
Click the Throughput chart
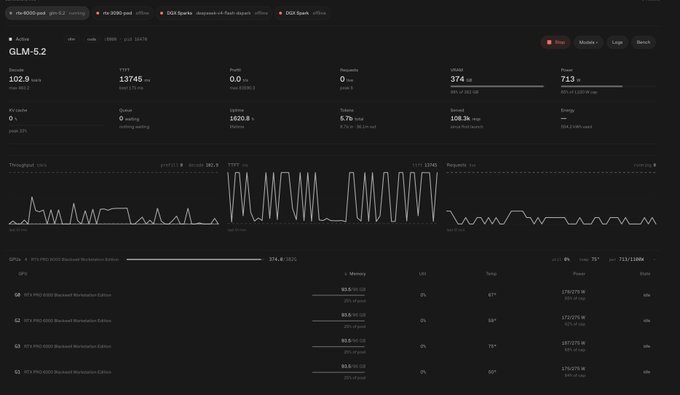(x=114, y=198)
